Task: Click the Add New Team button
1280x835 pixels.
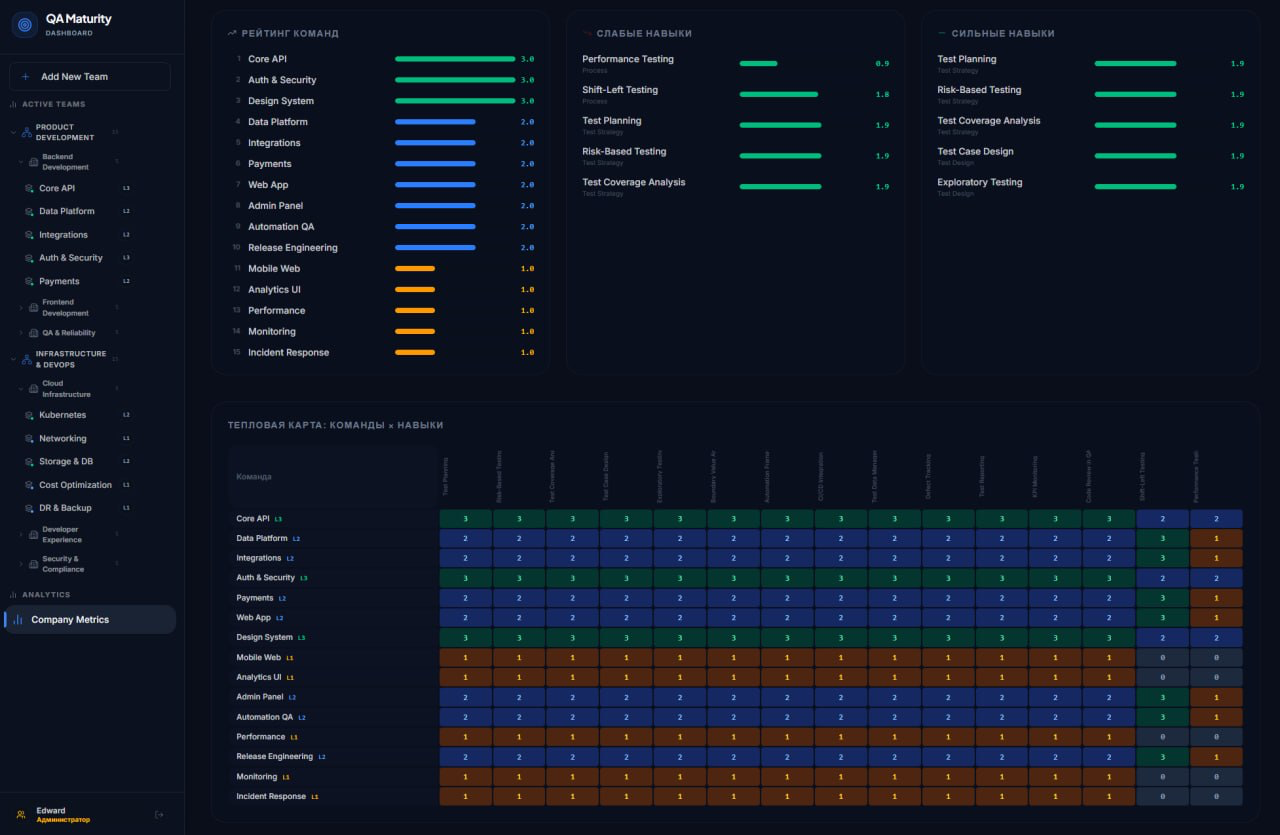Action: 90,77
